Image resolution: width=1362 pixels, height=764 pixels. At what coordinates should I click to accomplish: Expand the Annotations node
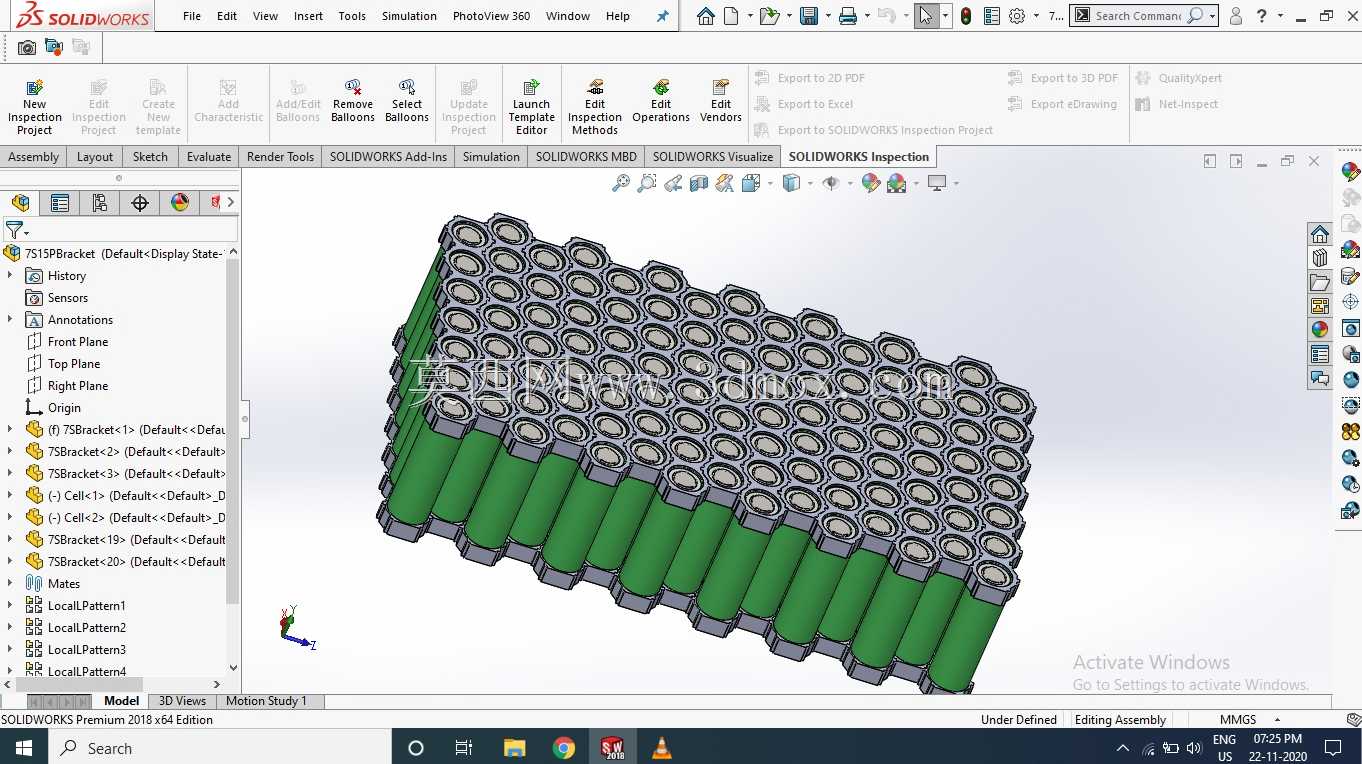click(10, 320)
